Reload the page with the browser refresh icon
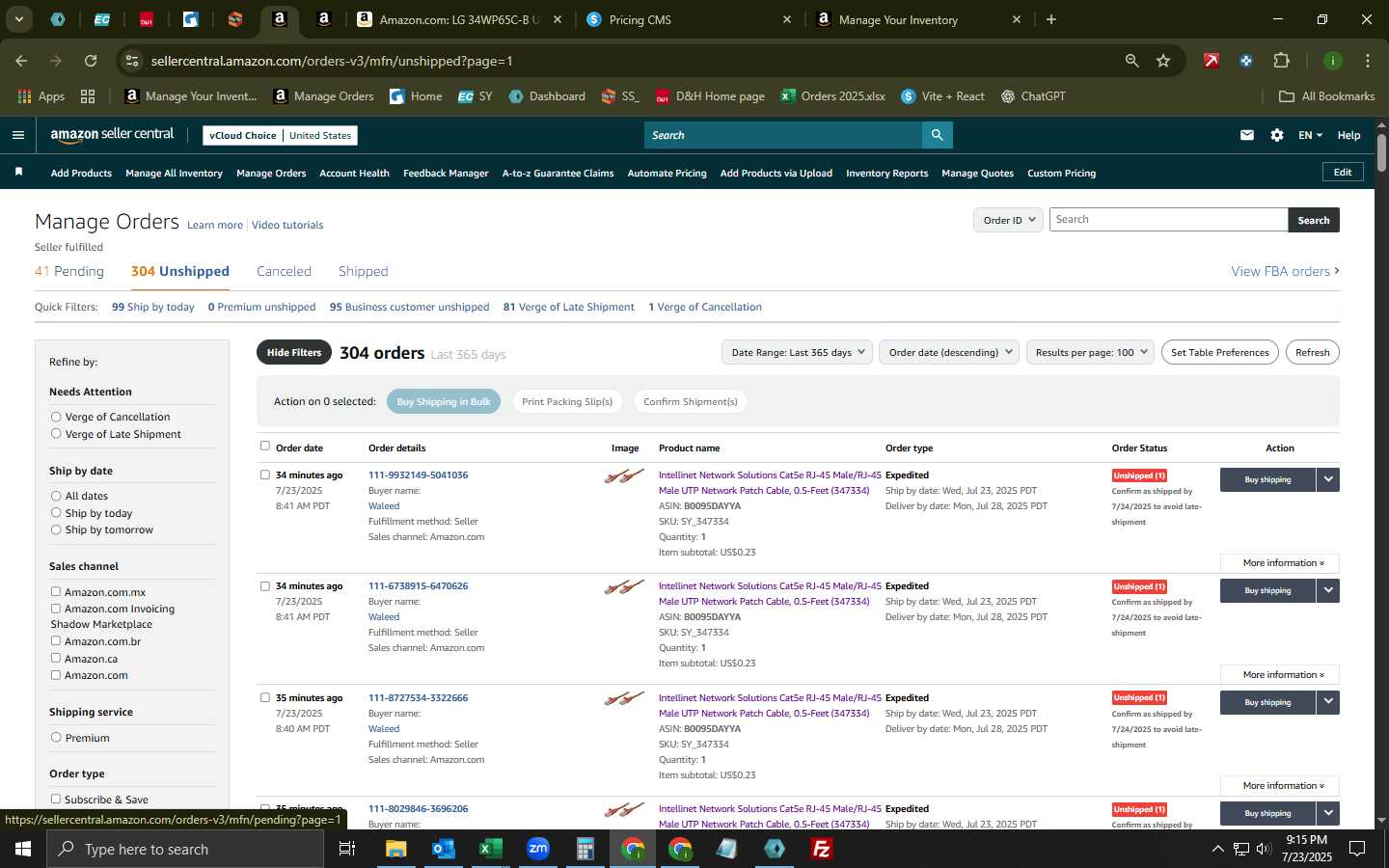 point(91,61)
